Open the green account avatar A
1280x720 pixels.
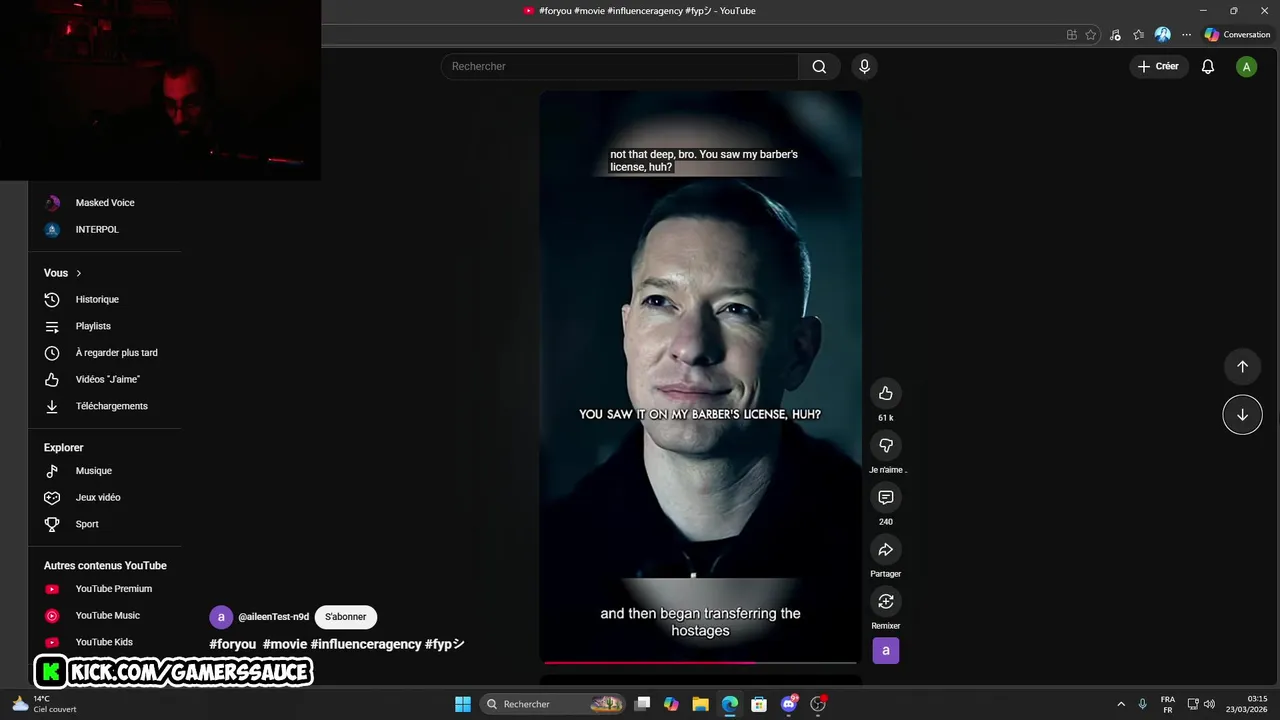tap(1246, 66)
